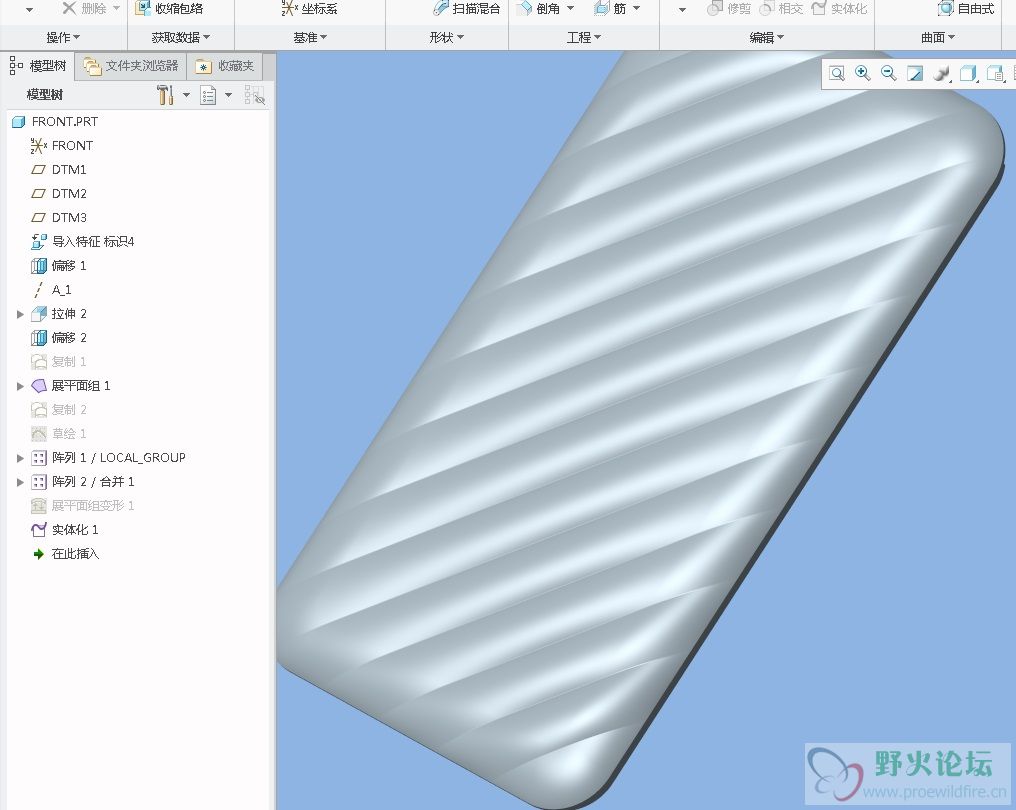Viewport: 1016px width, 810px height.
Task: Switch to the 收藏夹 tab
Action: coord(225,65)
